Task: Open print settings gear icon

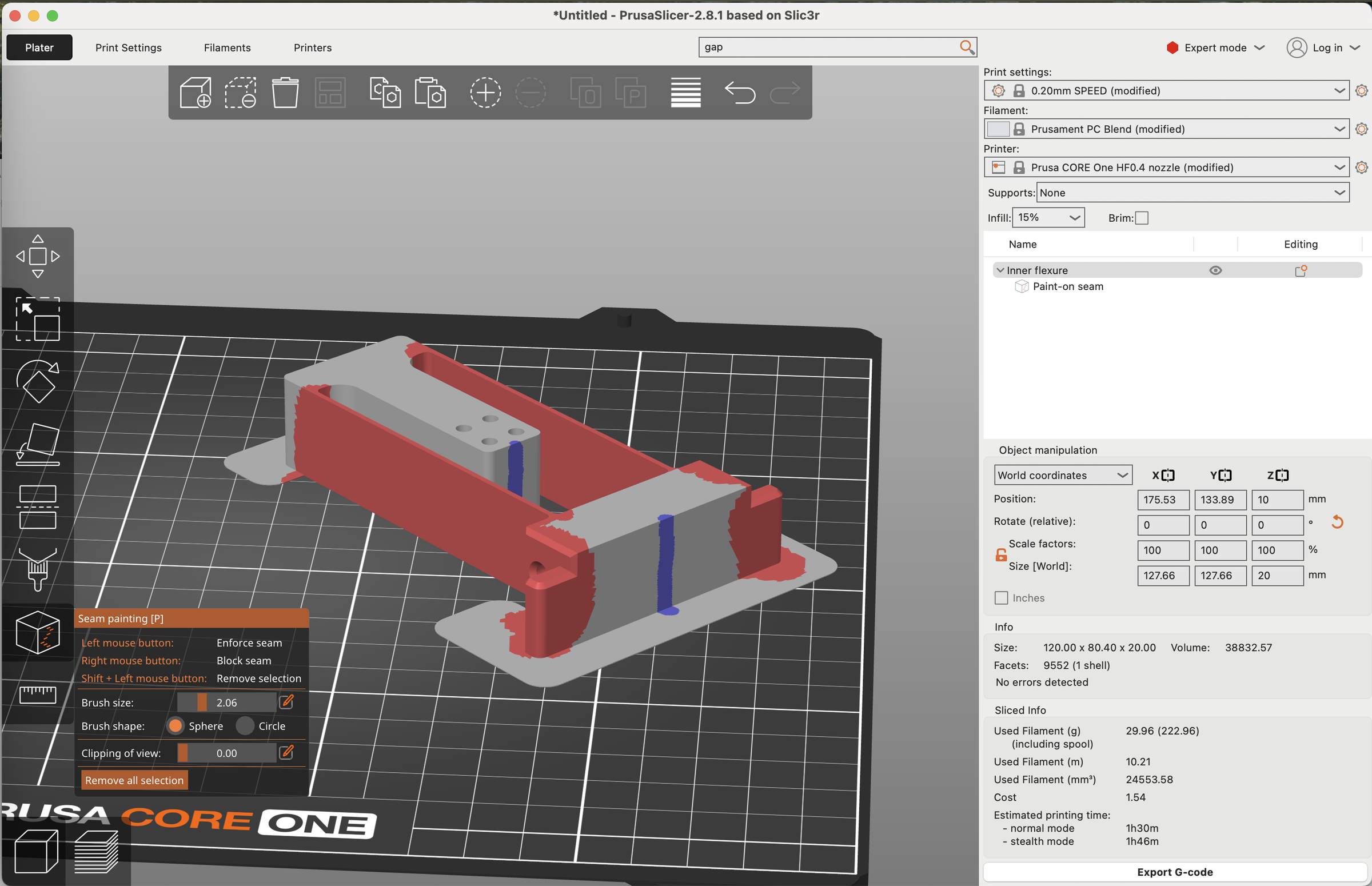Action: click(x=1361, y=91)
